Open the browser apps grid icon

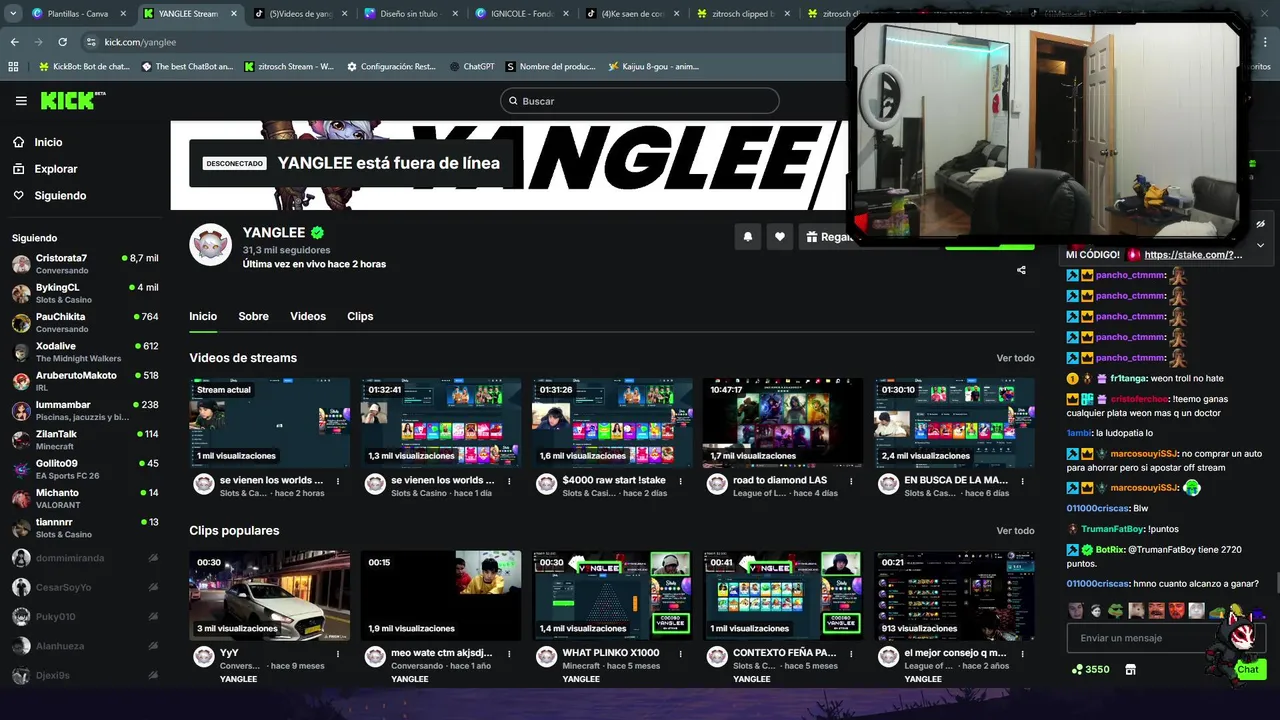13,67
